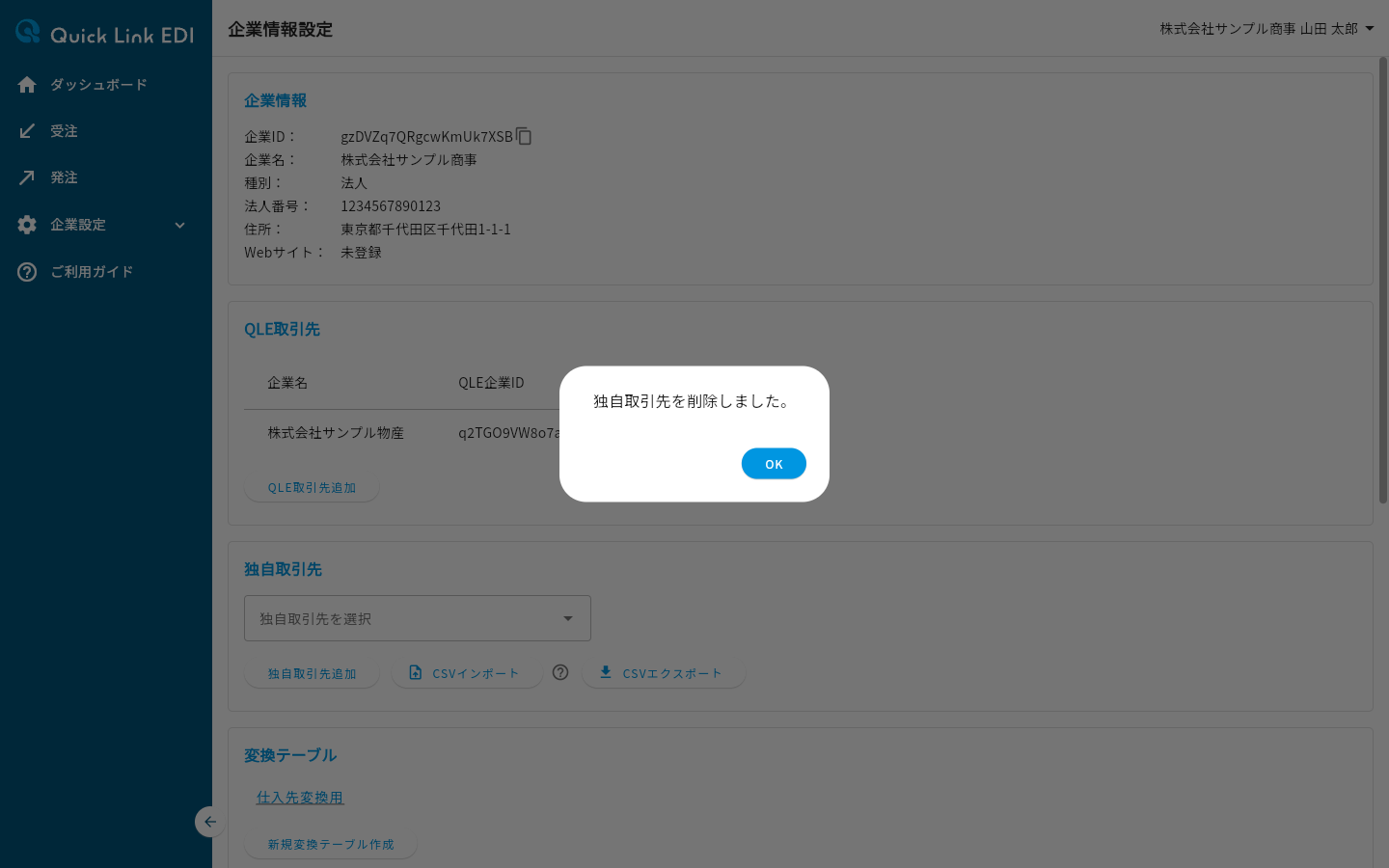The image size is (1389, 868).
Task: Click the 法人番号 value 1234567890123
Action: [x=391, y=206]
